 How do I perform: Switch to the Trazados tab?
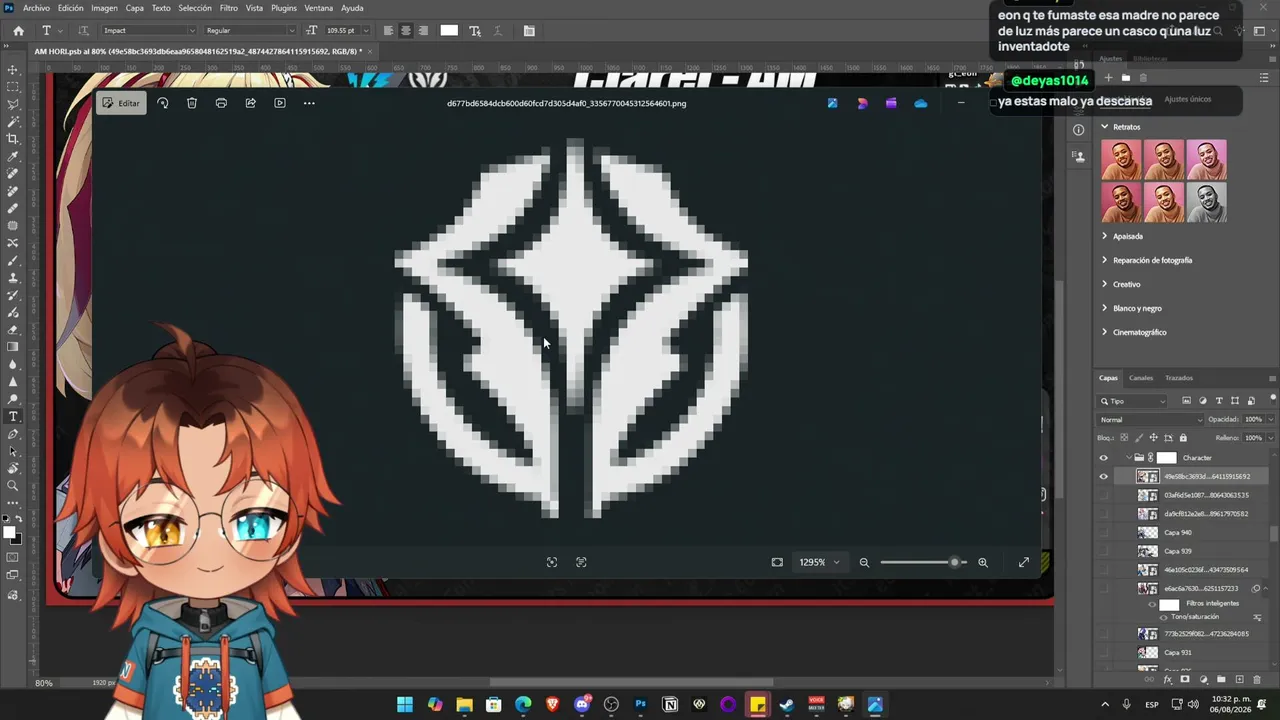pyautogui.click(x=1179, y=378)
